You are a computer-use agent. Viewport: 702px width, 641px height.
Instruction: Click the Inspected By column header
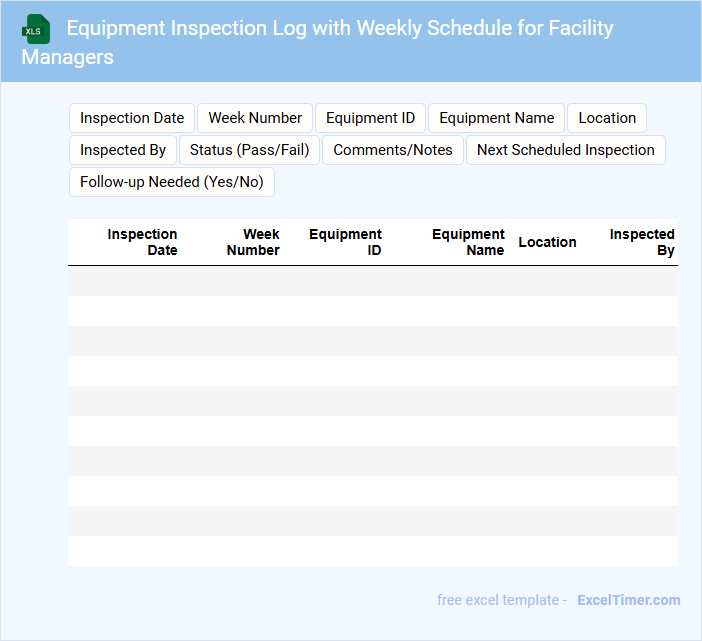[642, 242]
